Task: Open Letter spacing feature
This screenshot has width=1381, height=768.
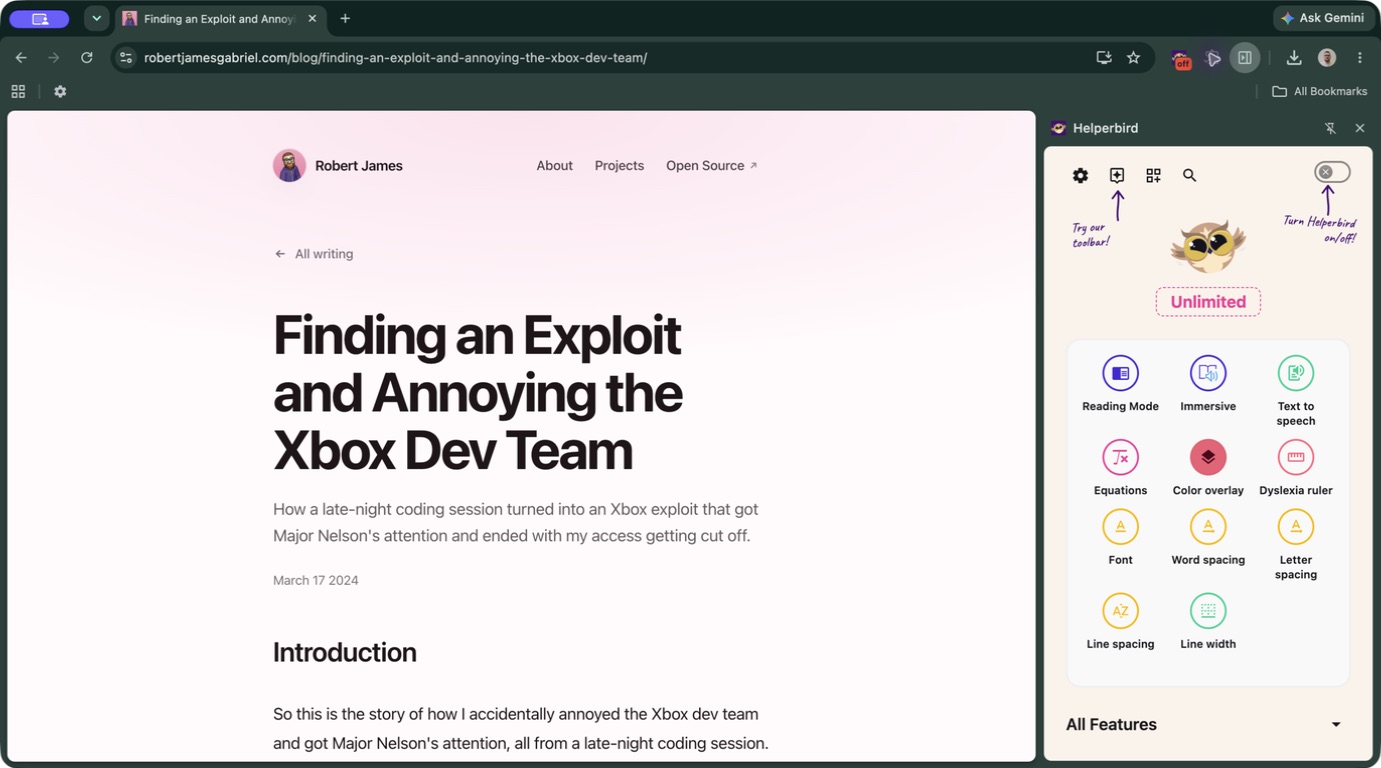Action: click(1295, 527)
